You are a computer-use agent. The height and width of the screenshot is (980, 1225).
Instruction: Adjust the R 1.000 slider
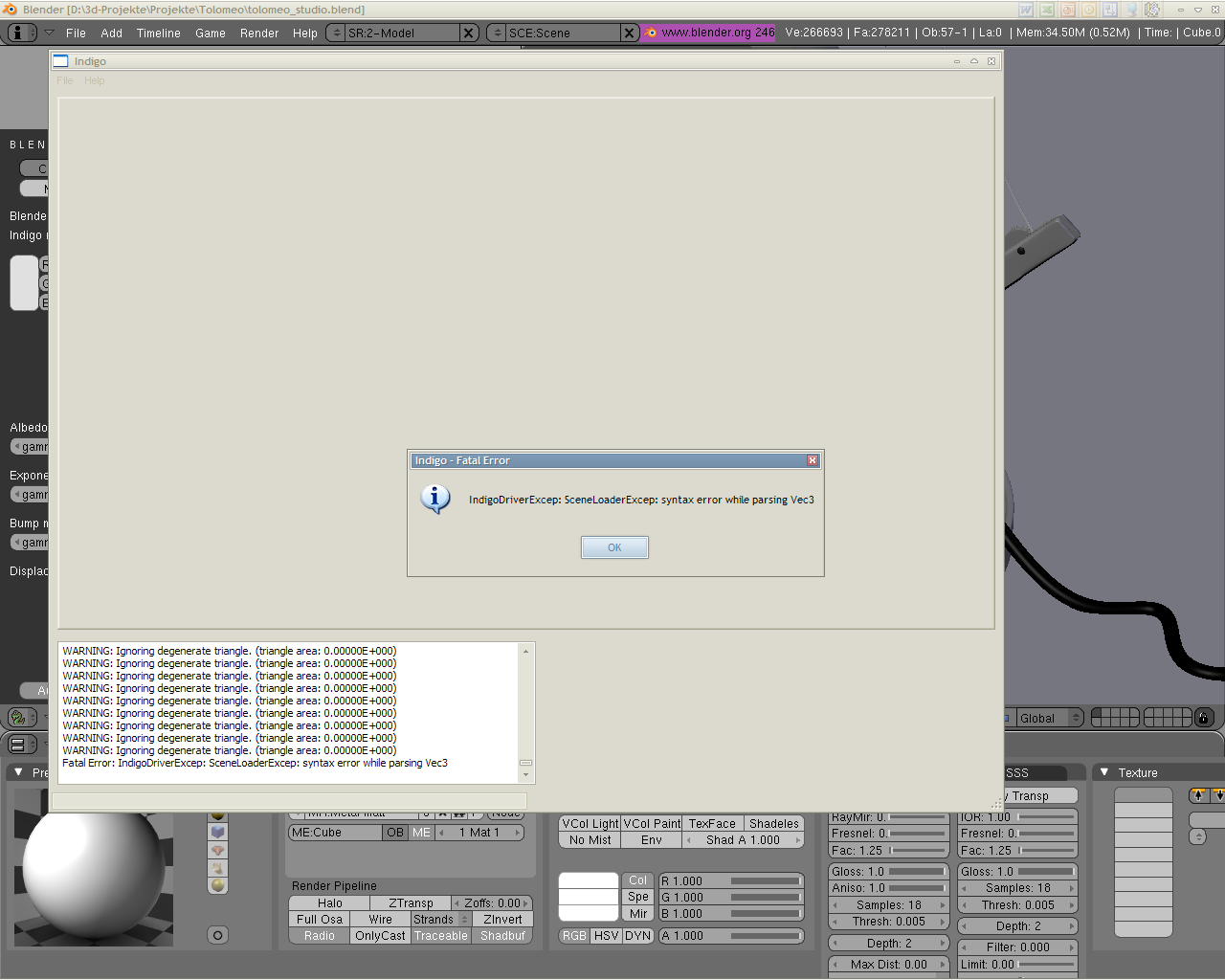pos(731,880)
